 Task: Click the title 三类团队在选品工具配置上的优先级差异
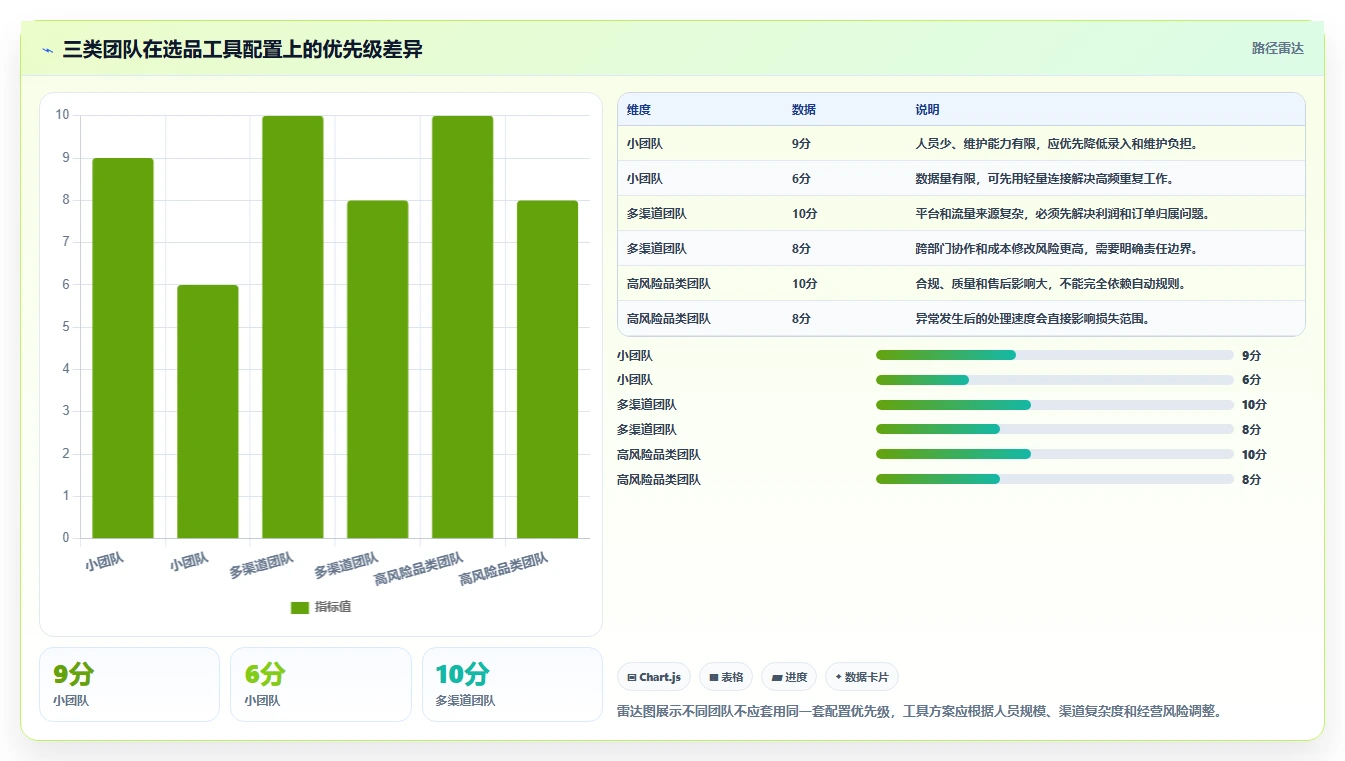243,50
